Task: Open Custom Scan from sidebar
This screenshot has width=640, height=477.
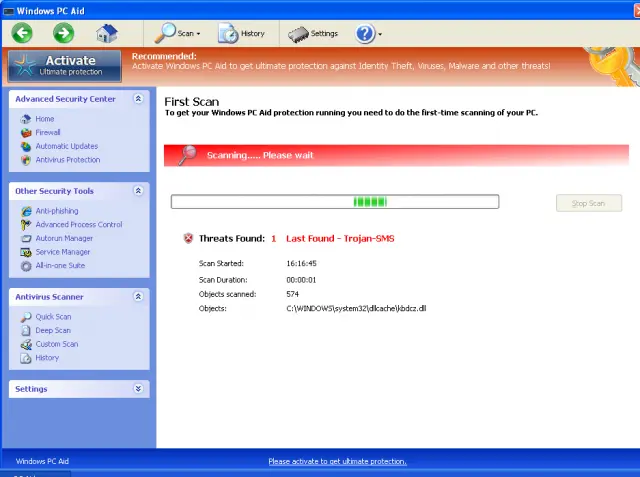Action: [x=57, y=344]
